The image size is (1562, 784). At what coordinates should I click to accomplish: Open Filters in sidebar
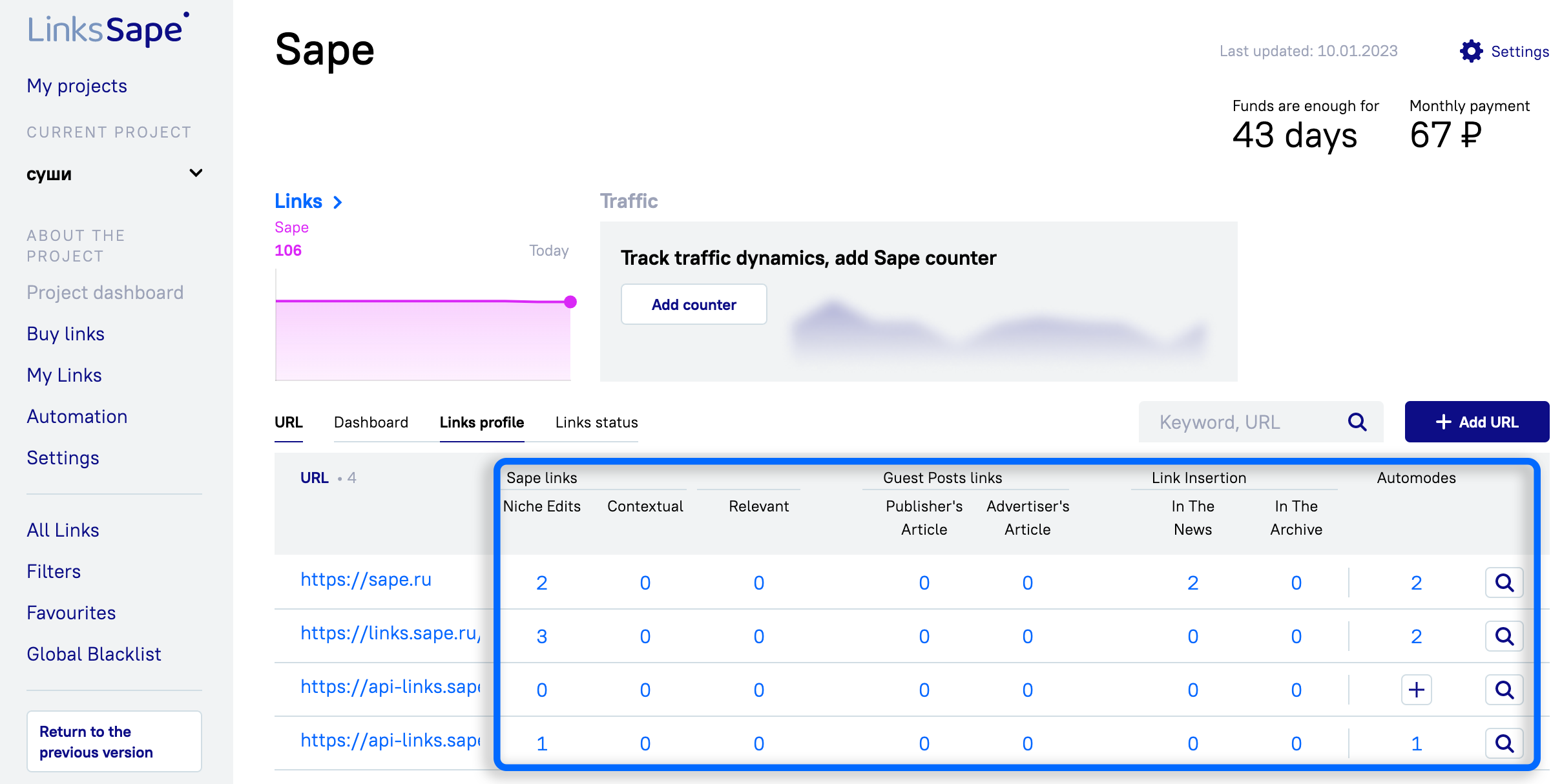tap(54, 572)
